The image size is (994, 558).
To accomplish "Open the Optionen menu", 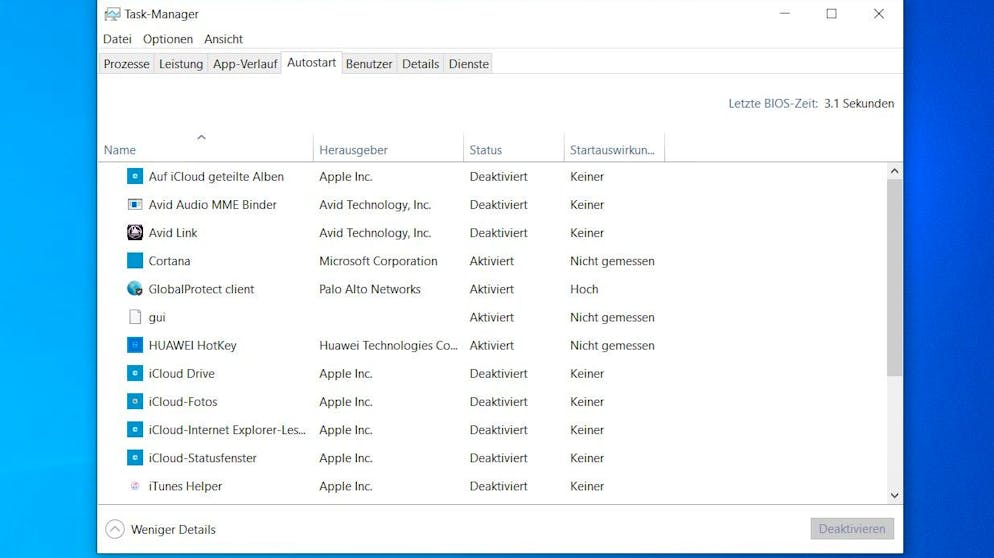I will click(168, 39).
